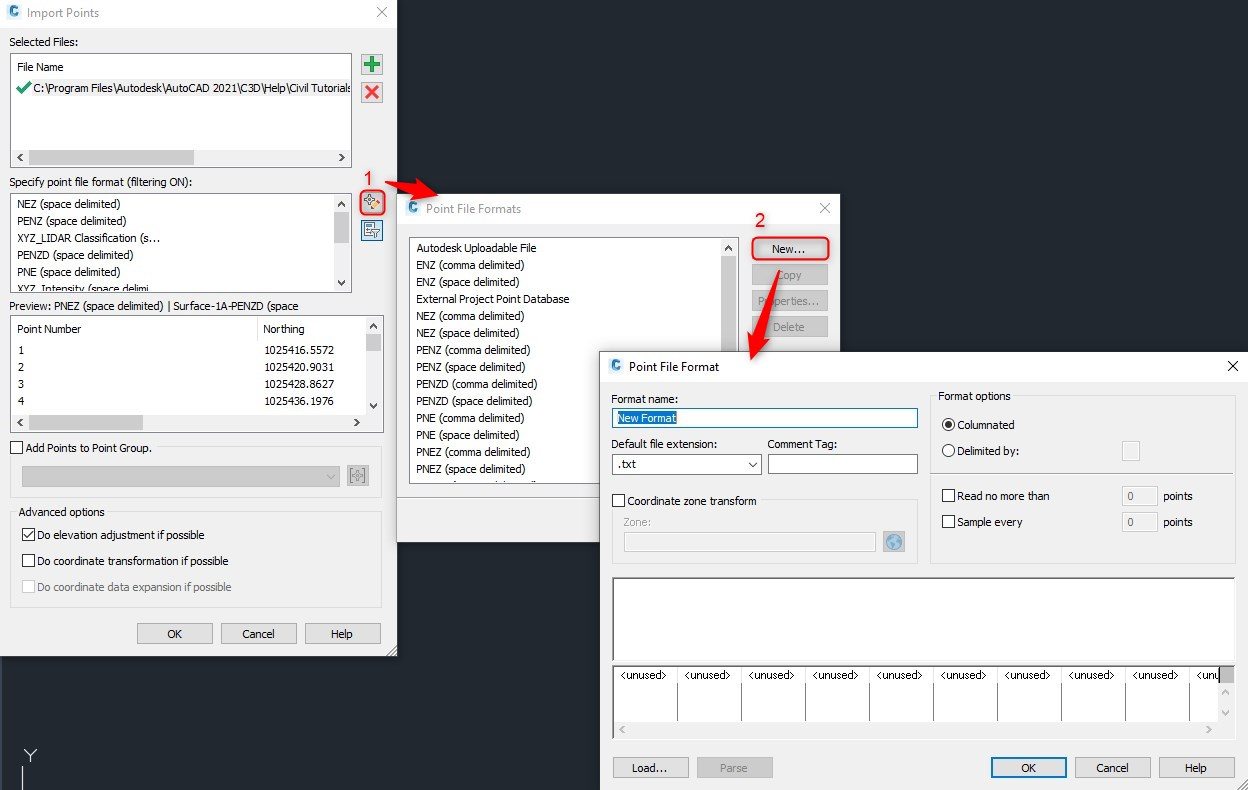Click the New button in Point File Formats
Image resolution: width=1248 pixels, height=790 pixels.
pos(789,247)
